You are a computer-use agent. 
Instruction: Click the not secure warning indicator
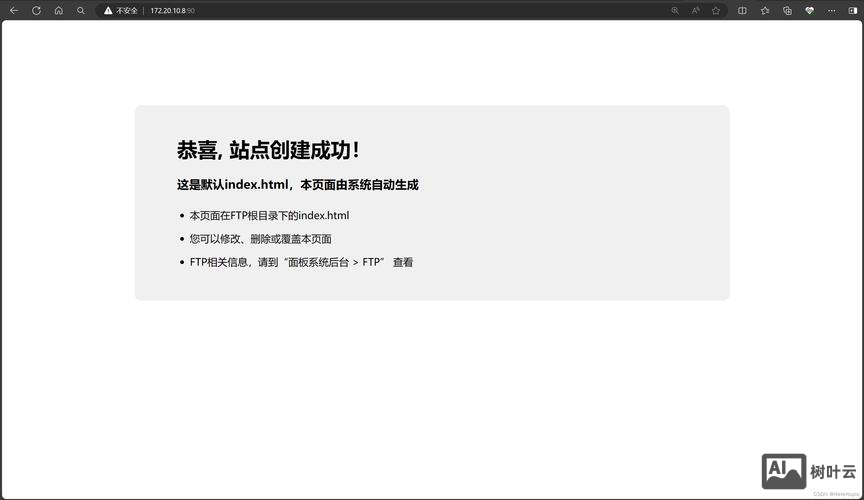(121, 10)
